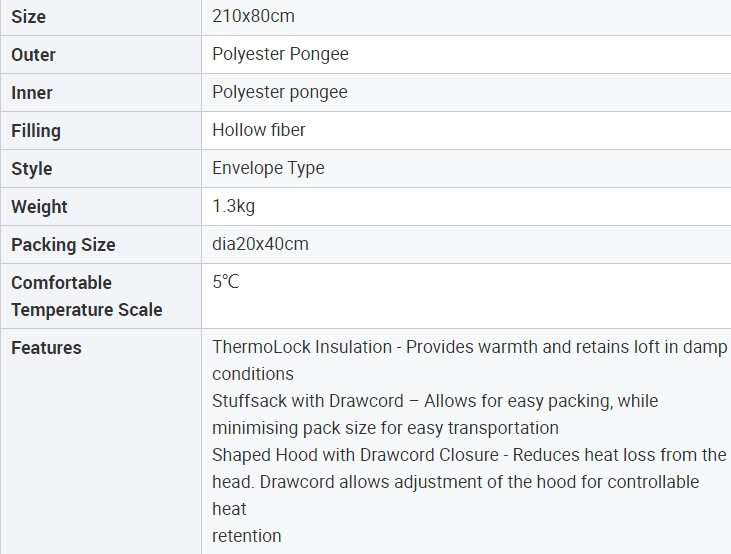Click the dia20x40cm packing value
The image size is (731, 554).
[260, 244]
